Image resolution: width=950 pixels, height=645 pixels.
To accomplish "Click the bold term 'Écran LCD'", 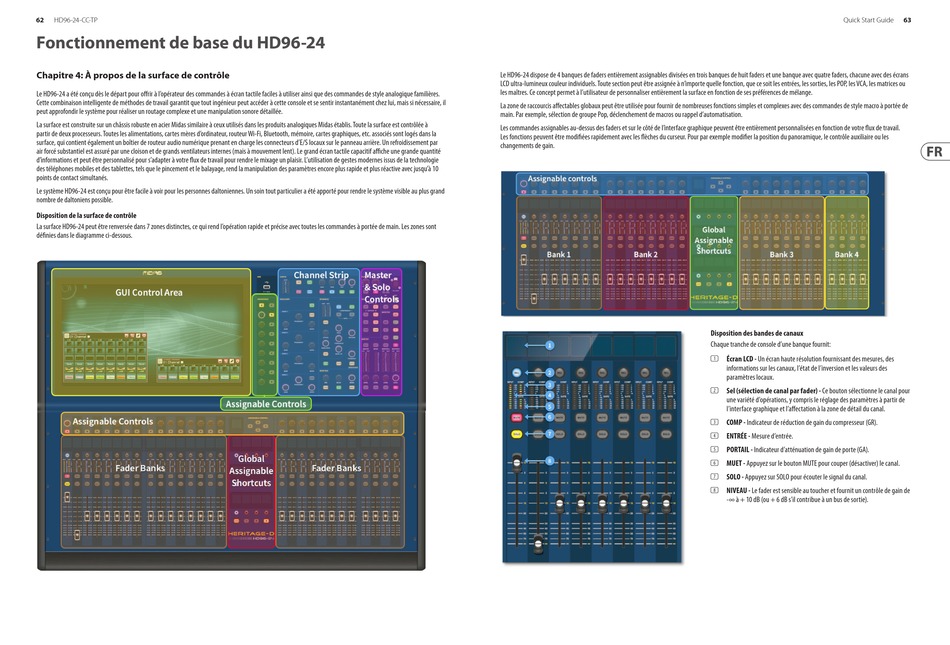I will point(739,359).
